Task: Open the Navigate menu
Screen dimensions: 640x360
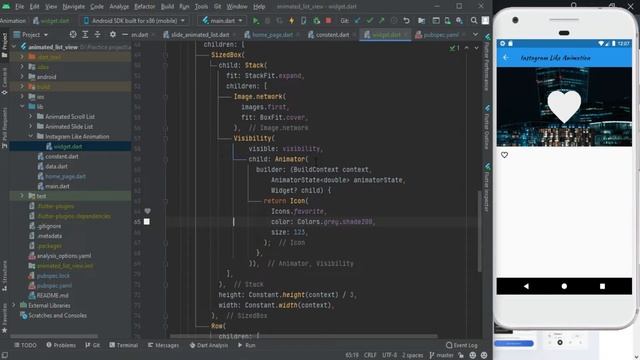Action: pos(73,7)
